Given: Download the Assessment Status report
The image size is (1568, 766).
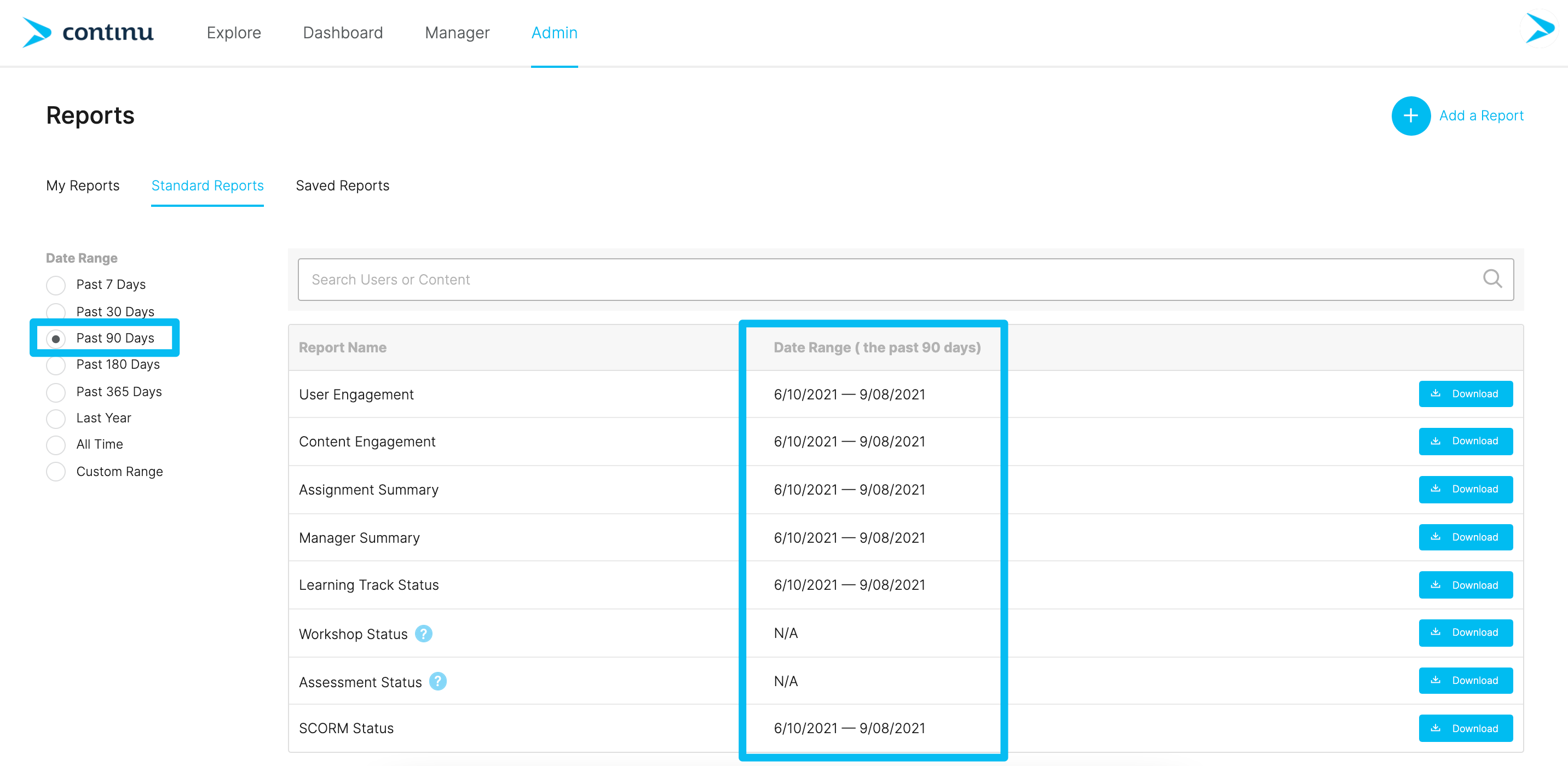Looking at the screenshot, I should 1465,680.
